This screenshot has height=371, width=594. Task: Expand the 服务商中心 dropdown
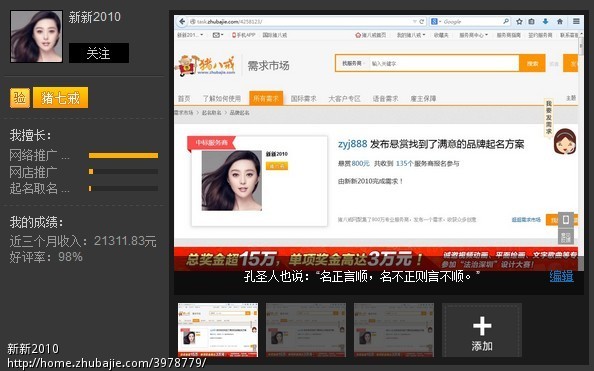[474, 35]
